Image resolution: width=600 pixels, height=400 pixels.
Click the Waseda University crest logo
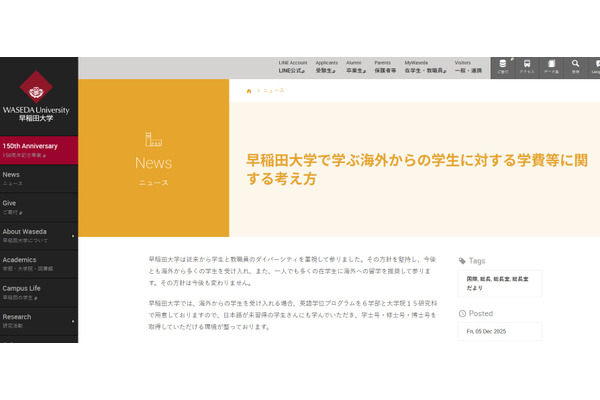coord(36,87)
